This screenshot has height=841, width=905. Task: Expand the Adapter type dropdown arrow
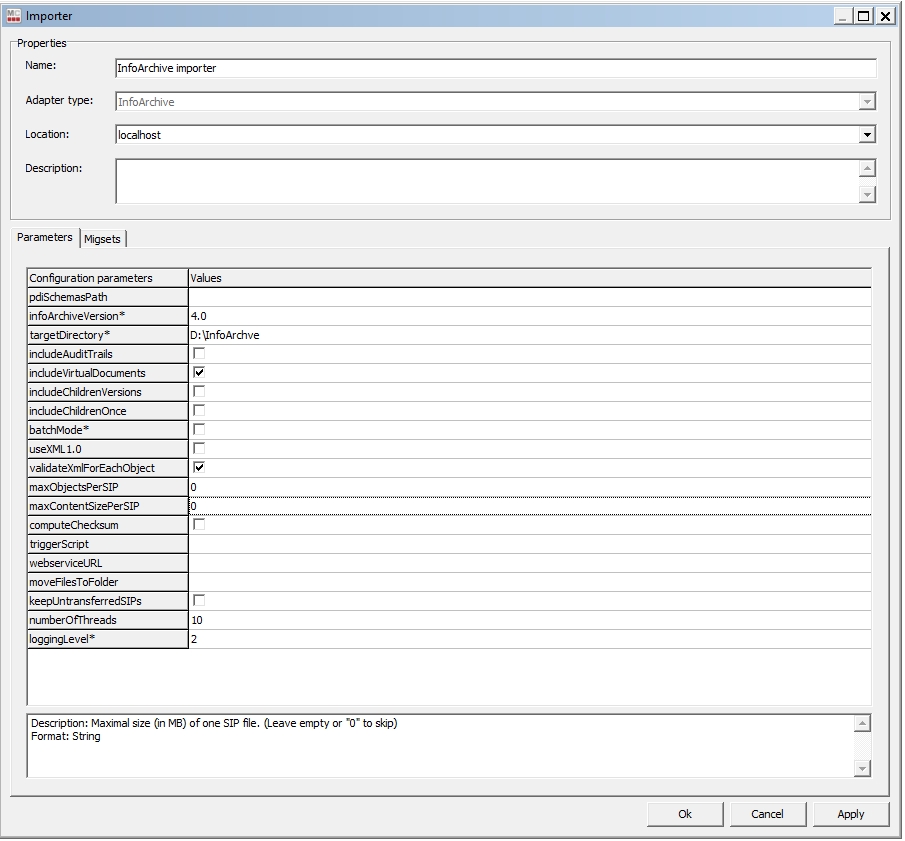[x=867, y=102]
